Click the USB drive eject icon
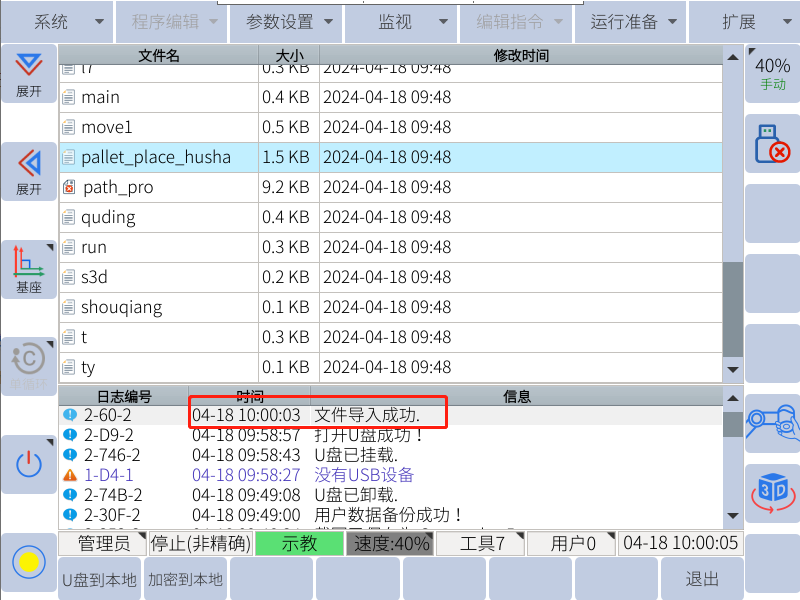The width and height of the screenshot is (800, 600). tap(772, 144)
